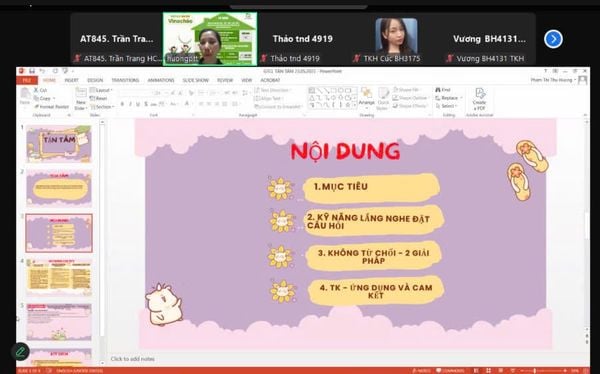
Task: Select the TẬN TÂM title slide thumbnail
Action: point(59,144)
